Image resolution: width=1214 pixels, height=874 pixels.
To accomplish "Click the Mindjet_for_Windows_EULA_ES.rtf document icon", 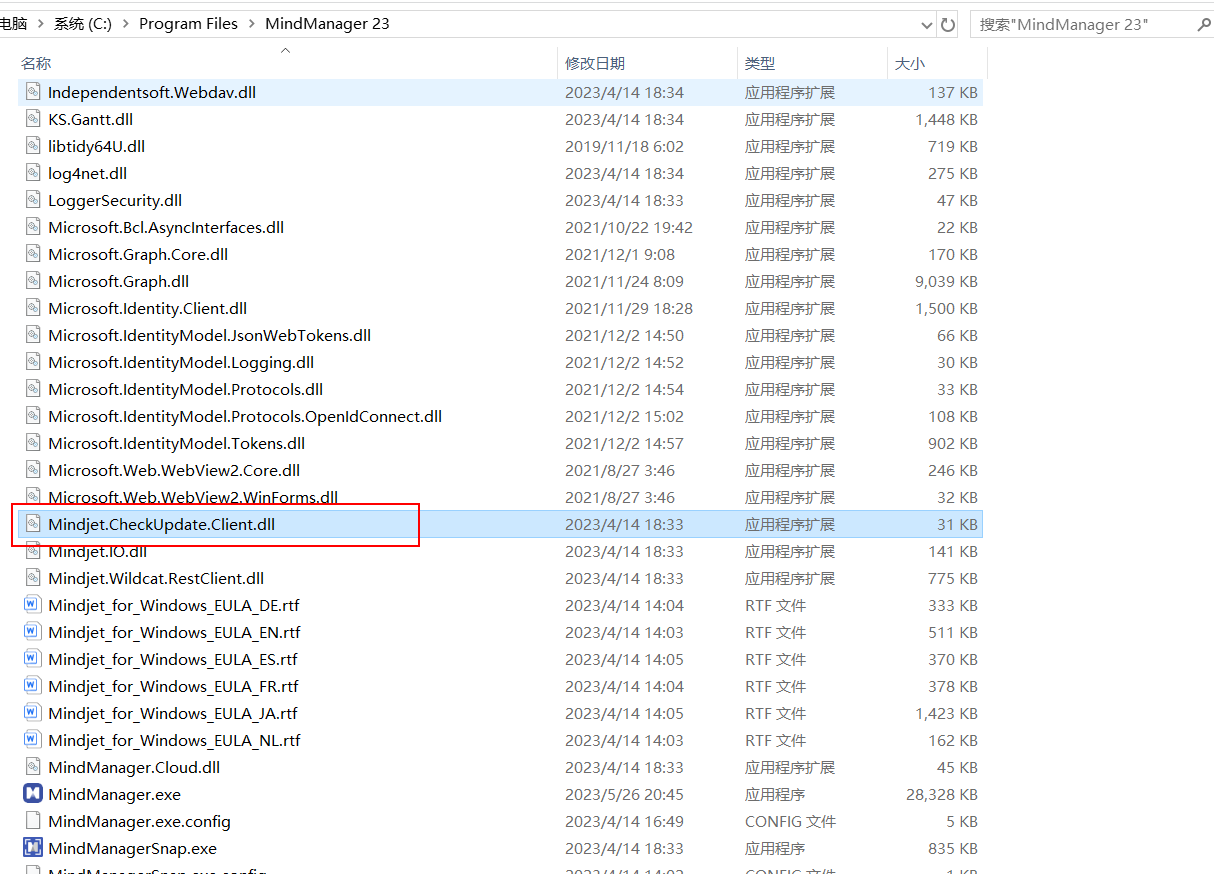I will point(33,659).
